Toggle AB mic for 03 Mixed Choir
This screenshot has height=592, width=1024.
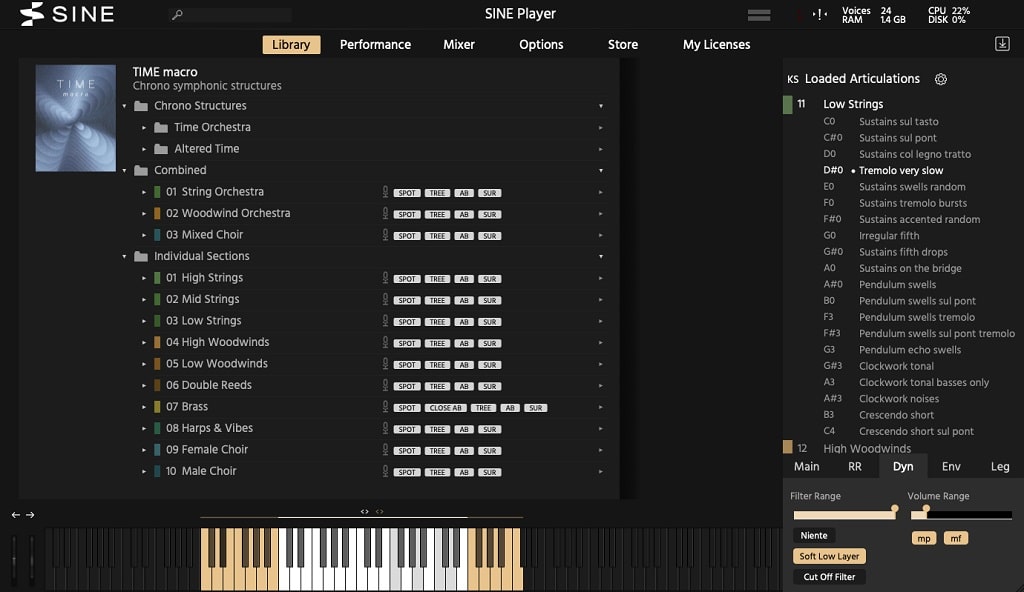(464, 236)
